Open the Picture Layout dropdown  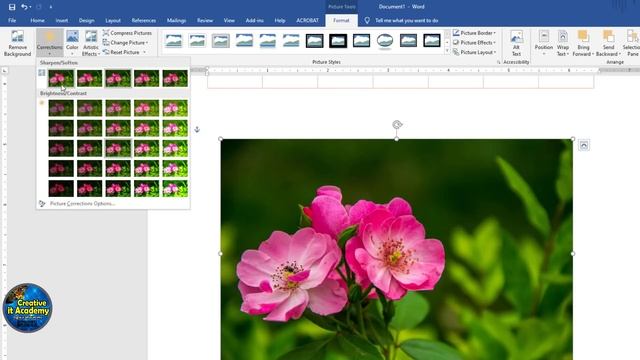(474, 52)
